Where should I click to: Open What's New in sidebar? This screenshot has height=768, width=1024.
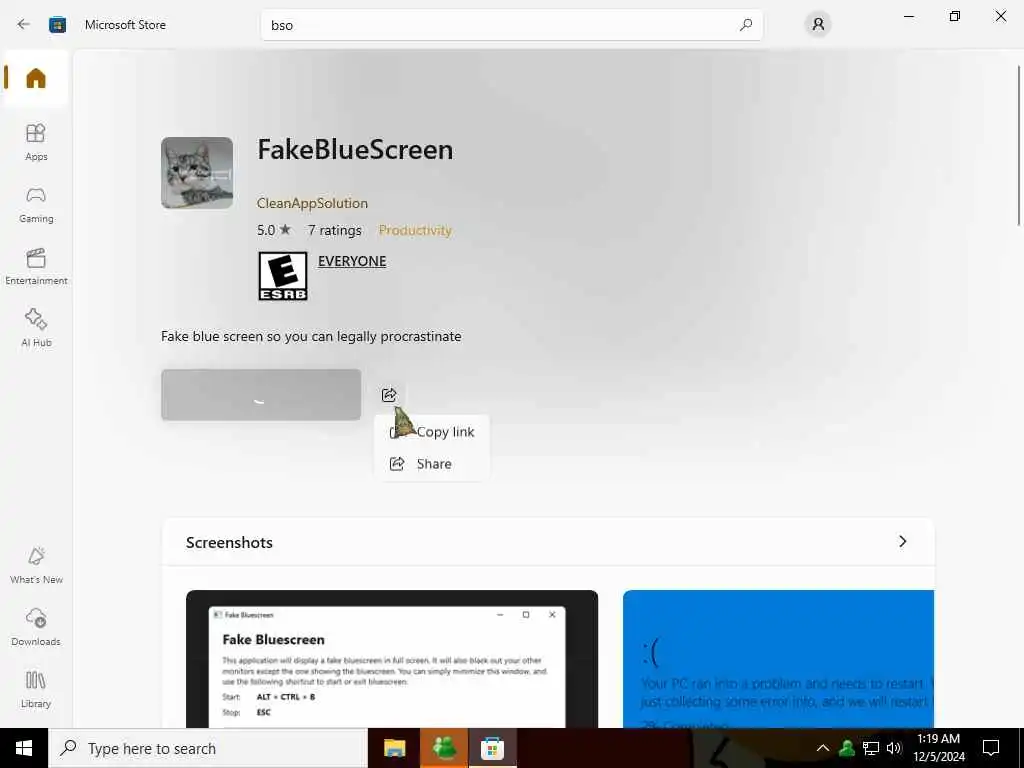(36, 566)
